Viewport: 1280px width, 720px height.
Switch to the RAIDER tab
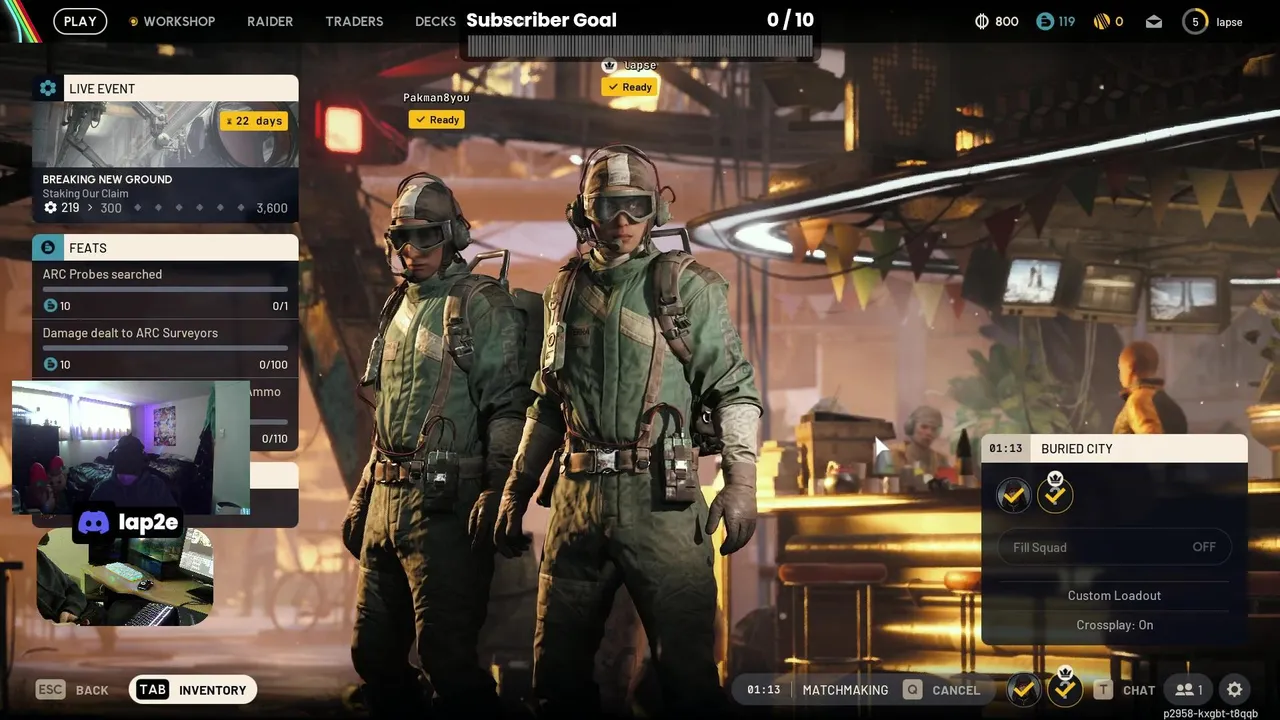coord(270,21)
